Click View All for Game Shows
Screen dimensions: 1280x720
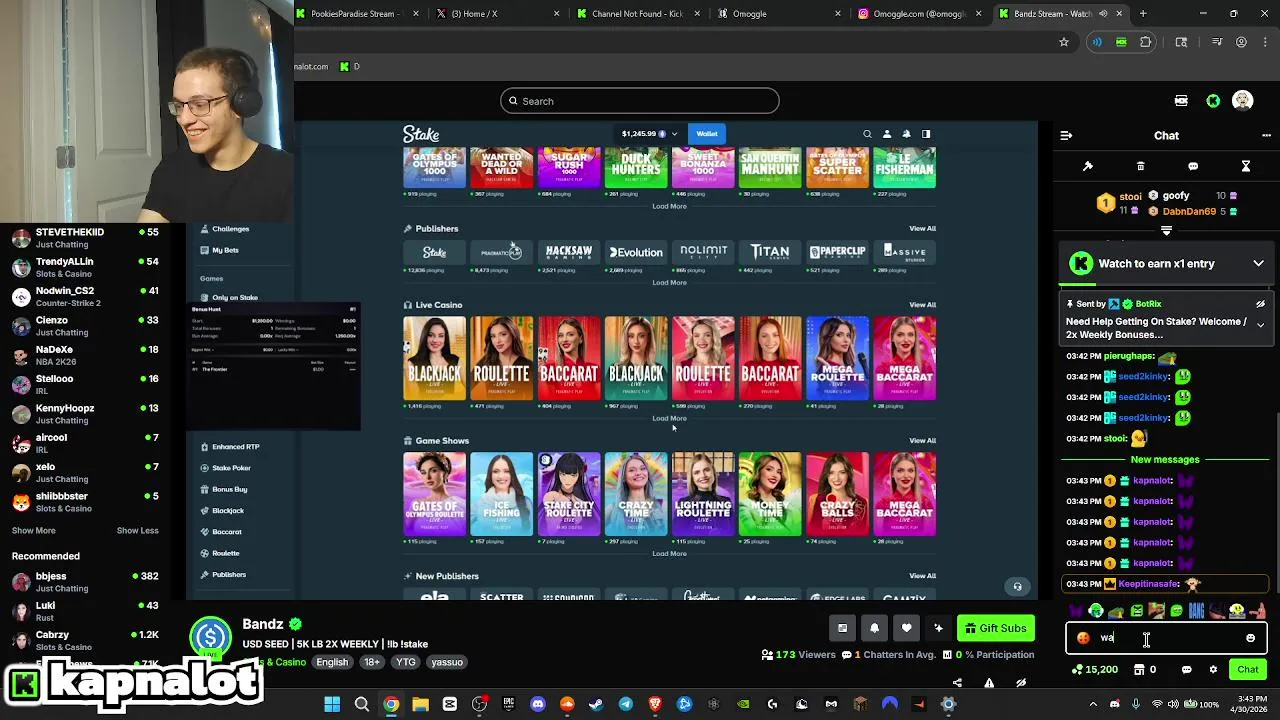tap(922, 441)
